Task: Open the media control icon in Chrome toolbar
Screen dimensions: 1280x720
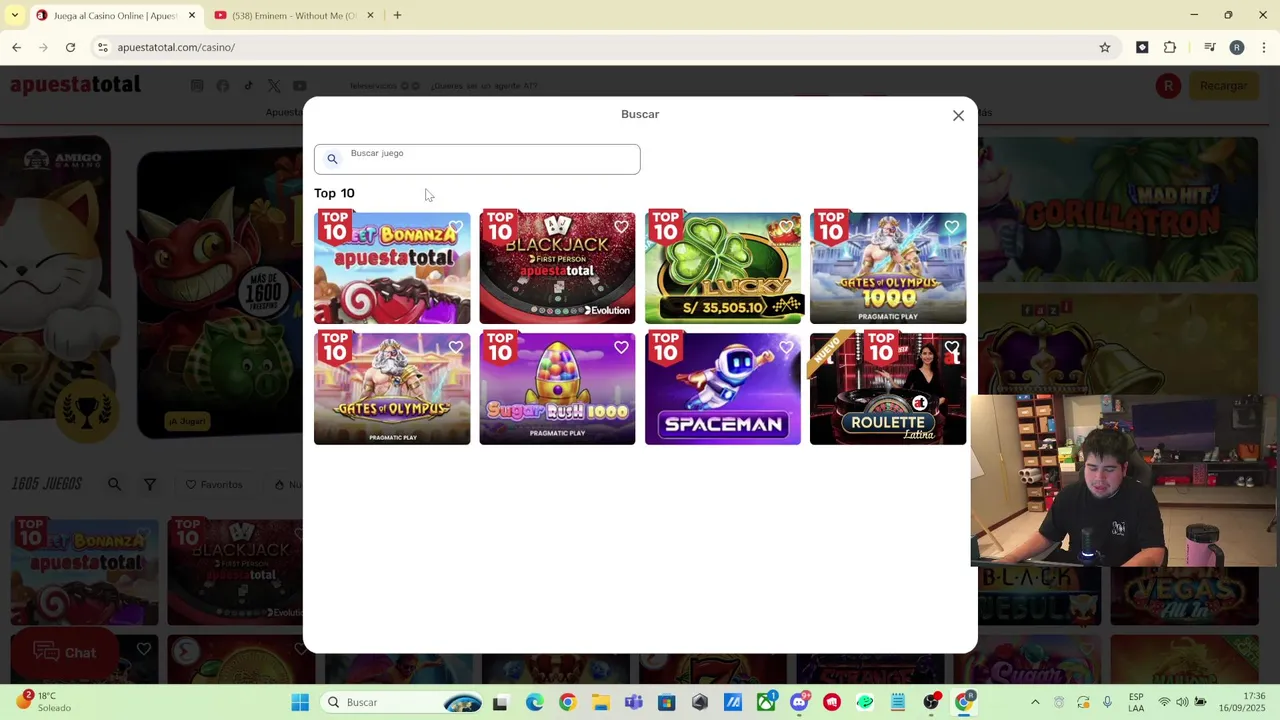Action: coord(1209,47)
